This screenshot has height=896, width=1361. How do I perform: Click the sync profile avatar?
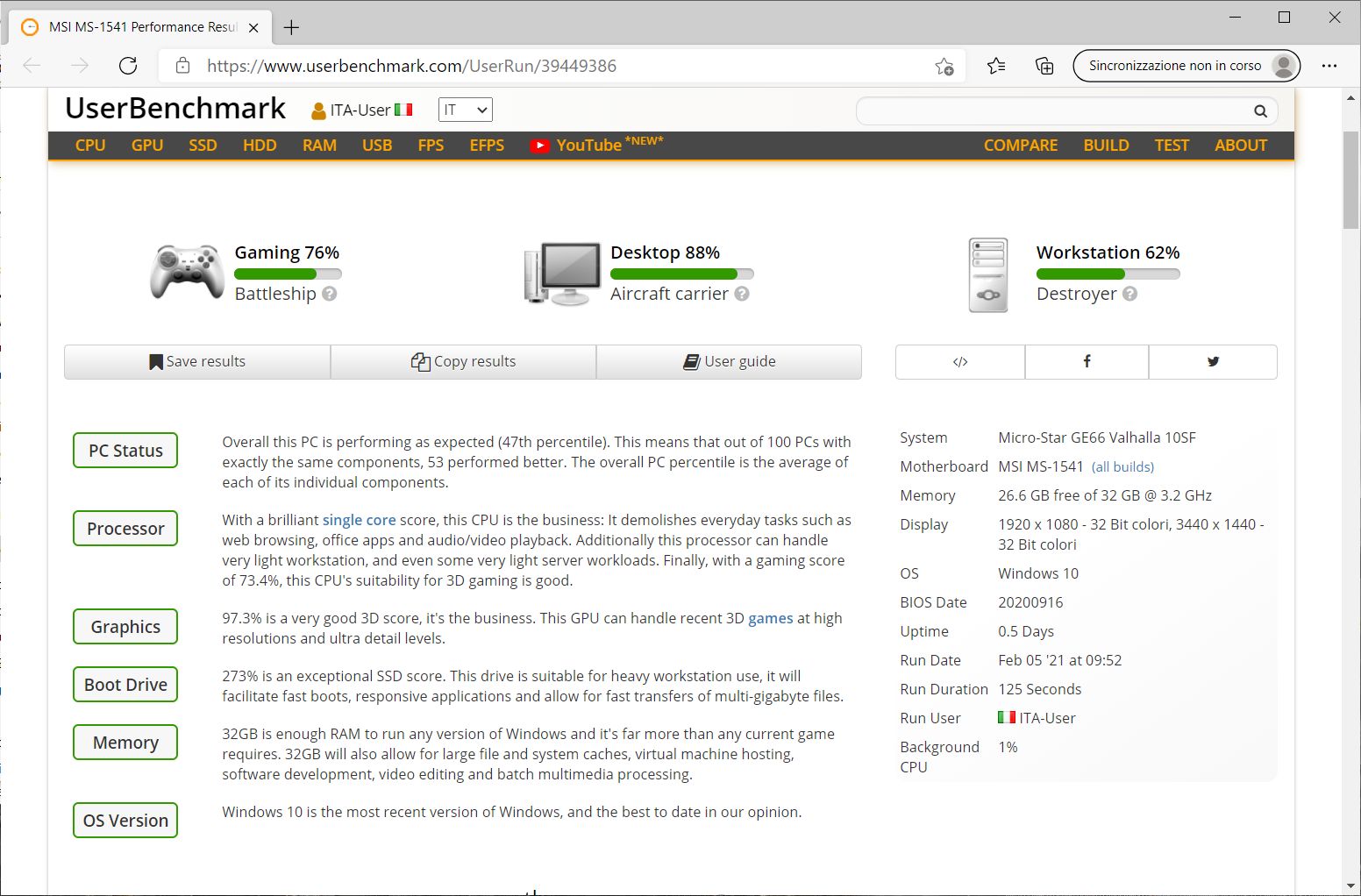point(1285,66)
